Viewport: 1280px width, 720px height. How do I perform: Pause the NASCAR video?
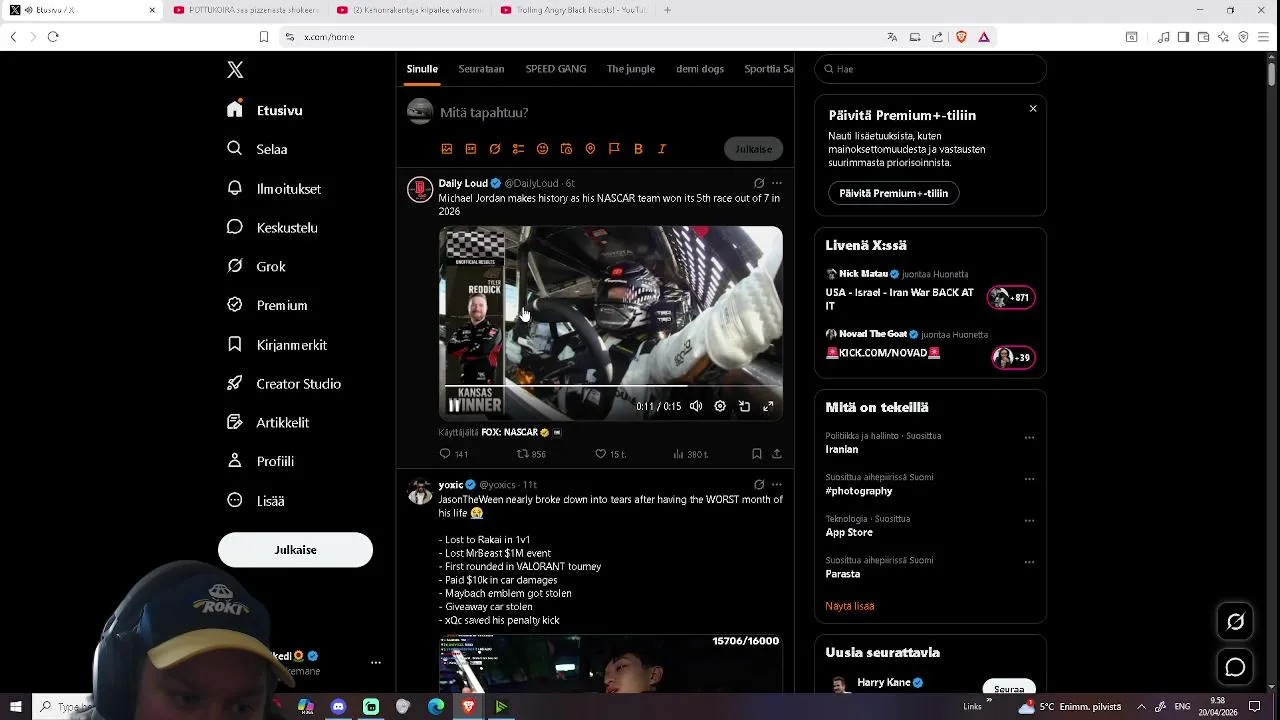point(454,406)
